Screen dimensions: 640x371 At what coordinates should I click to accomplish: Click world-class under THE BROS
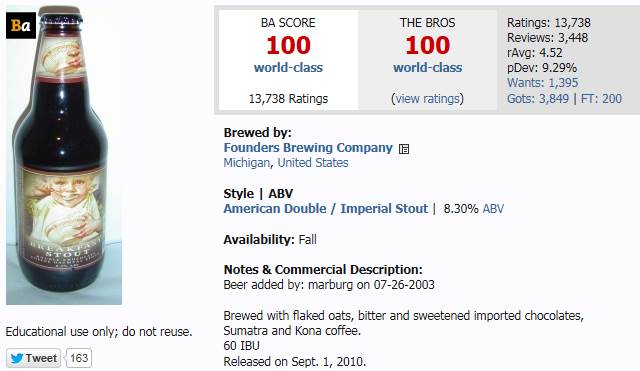[428, 68]
